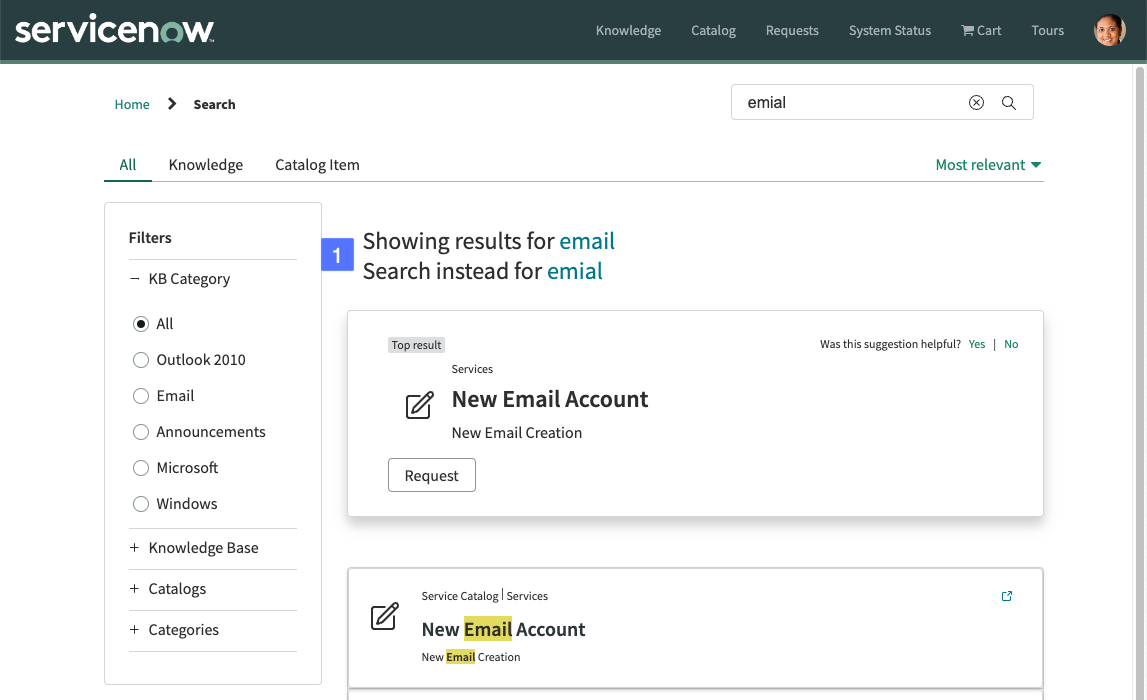Click the 'New Email Creation' description in top result

click(516, 433)
